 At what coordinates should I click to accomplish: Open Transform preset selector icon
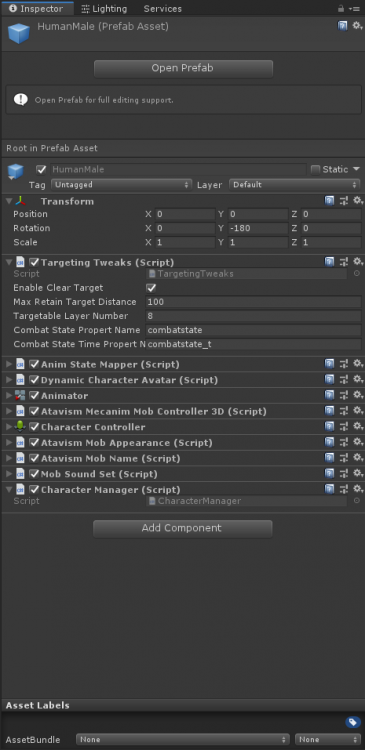(343, 201)
